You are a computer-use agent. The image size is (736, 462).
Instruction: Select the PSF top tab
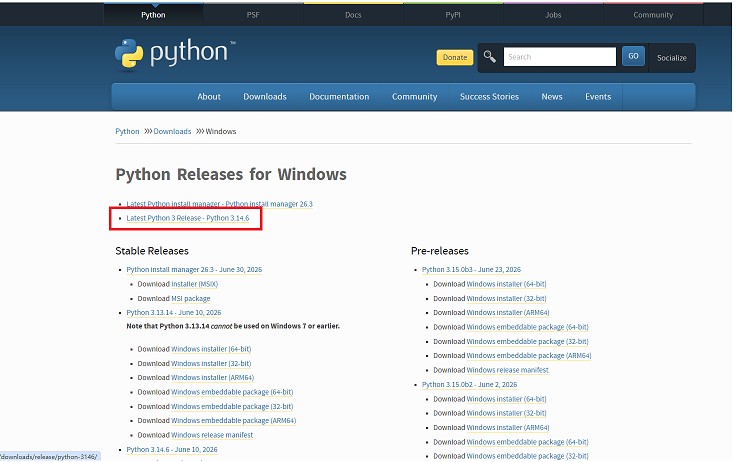click(x=253, y=15)
